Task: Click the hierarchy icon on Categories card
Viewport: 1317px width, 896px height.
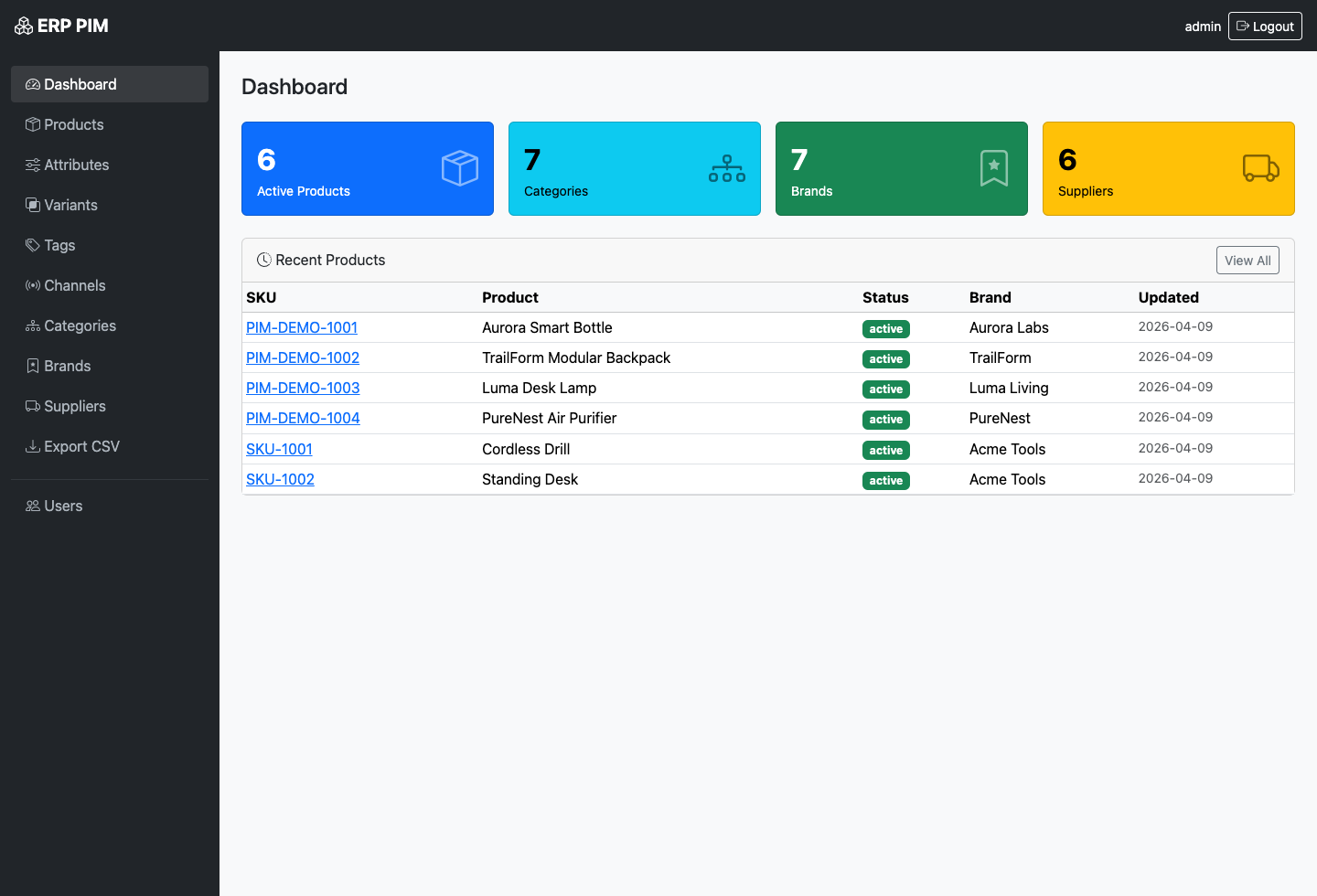Action: (726, 168)
